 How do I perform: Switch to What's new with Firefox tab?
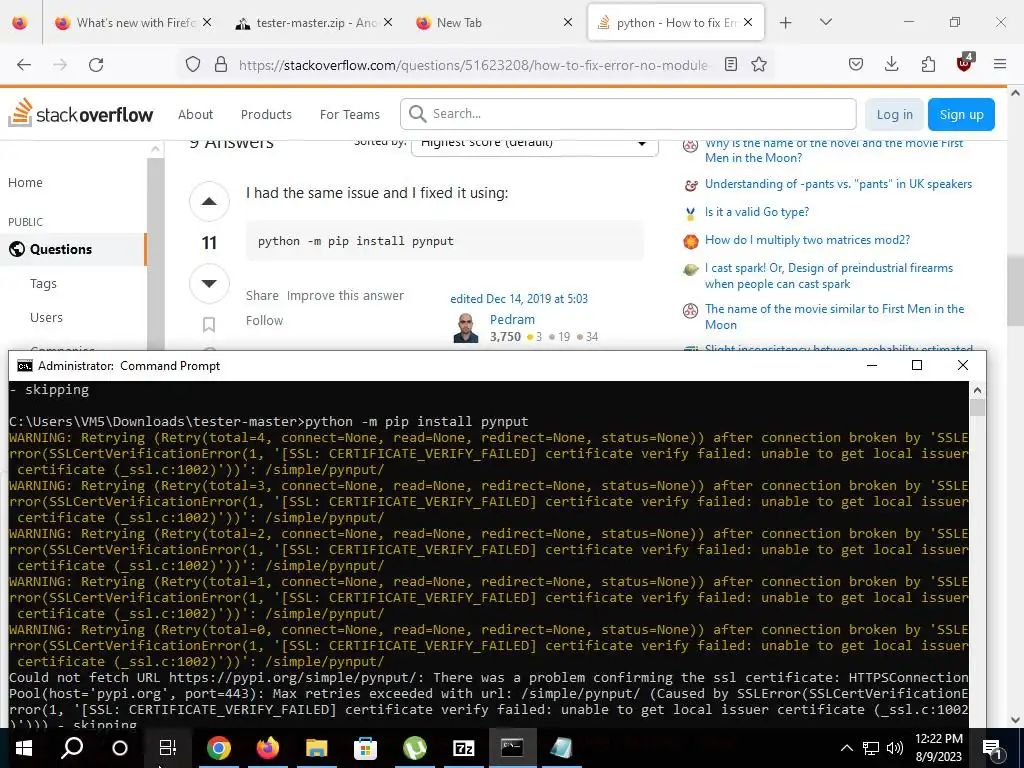click(x=135, y=23)
